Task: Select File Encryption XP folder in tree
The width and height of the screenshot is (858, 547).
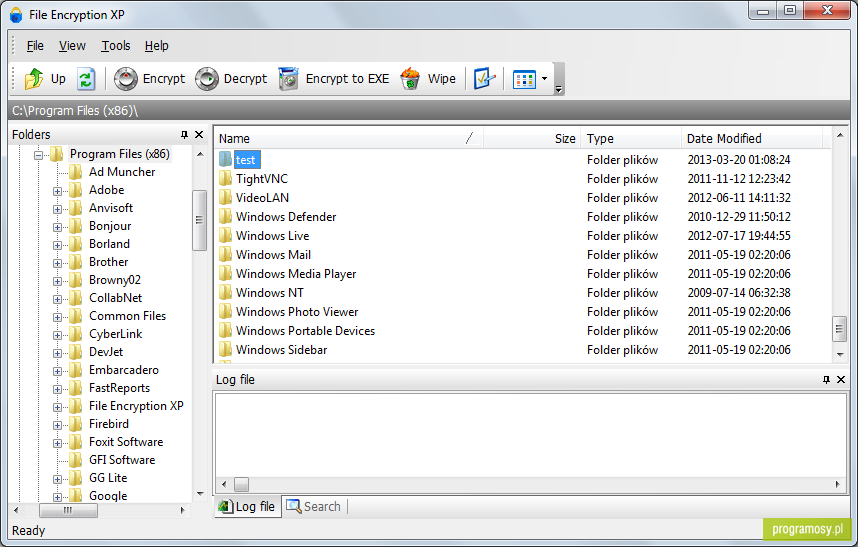Action: click(x=136, y=406)
